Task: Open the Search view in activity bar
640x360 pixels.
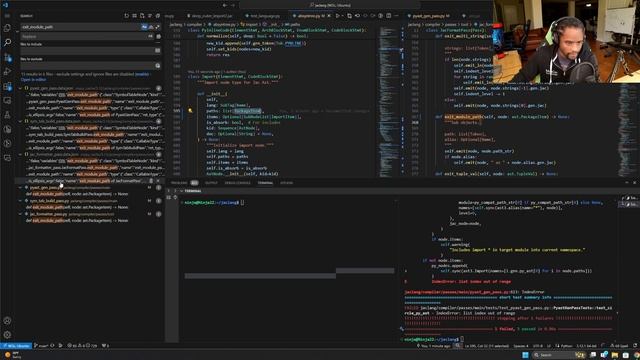Action: tap(7, 42)
